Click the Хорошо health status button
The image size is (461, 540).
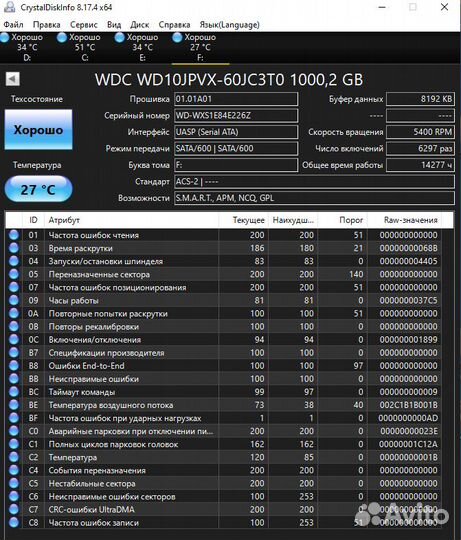coord(38,130)
